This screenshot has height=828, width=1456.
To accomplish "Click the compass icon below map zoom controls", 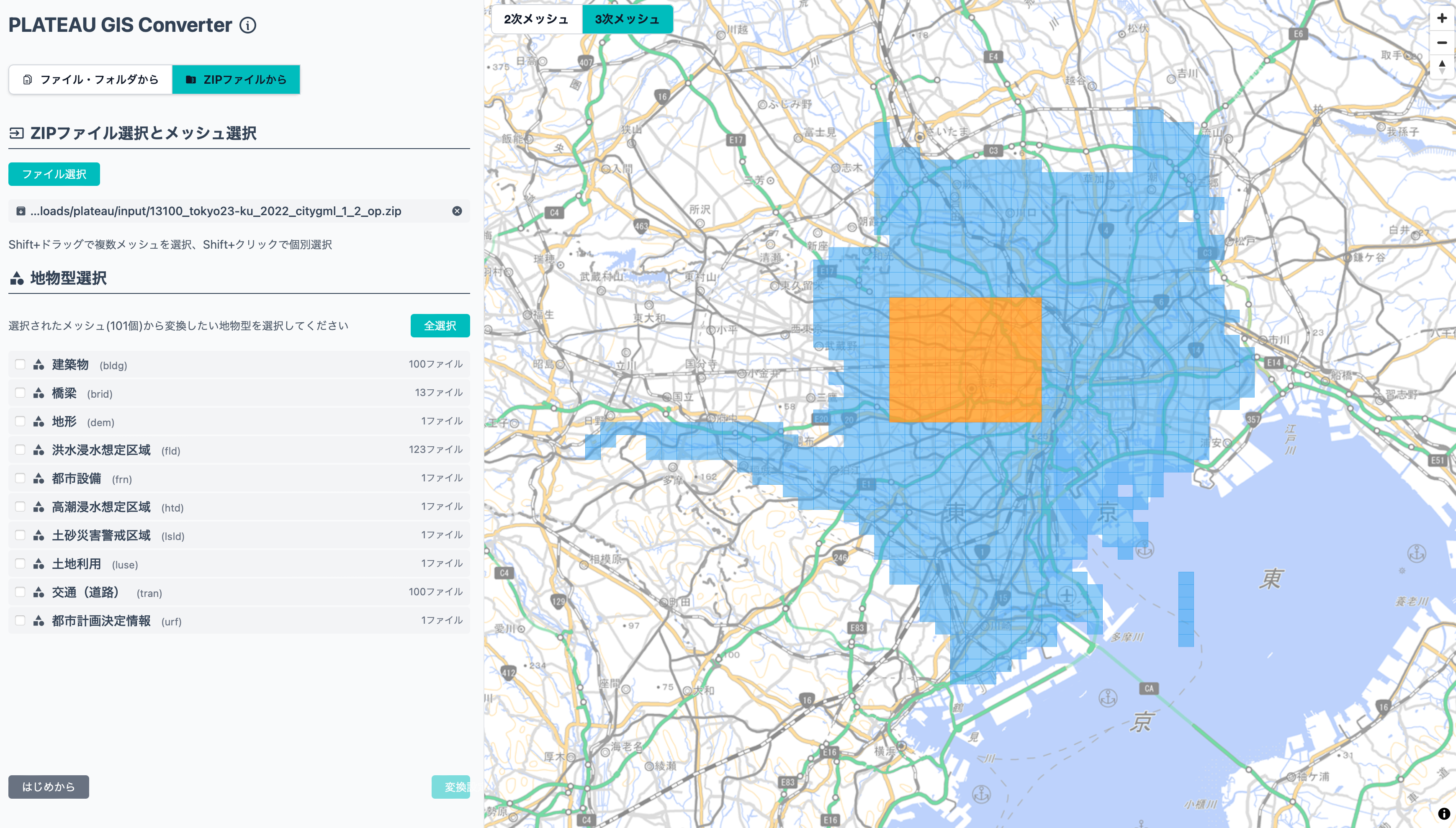I will 1442,67.
